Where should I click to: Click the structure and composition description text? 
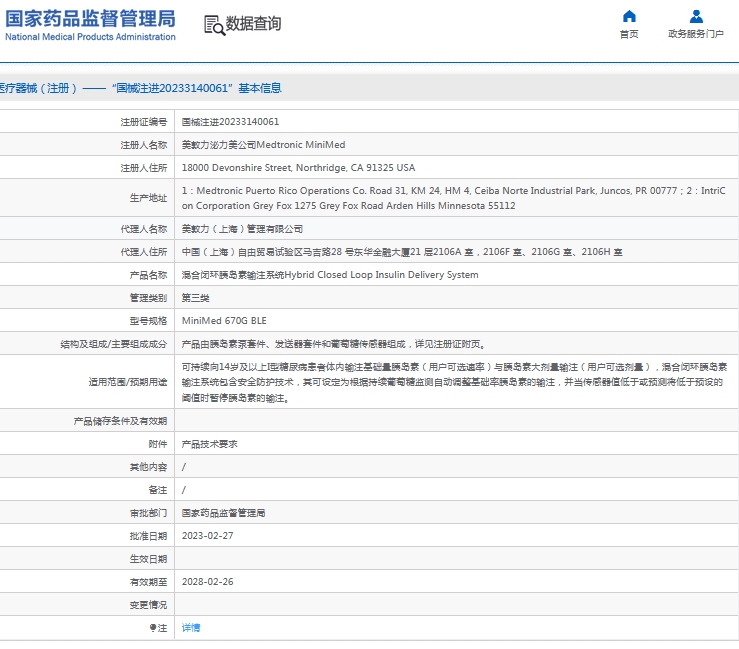[334, 344]
